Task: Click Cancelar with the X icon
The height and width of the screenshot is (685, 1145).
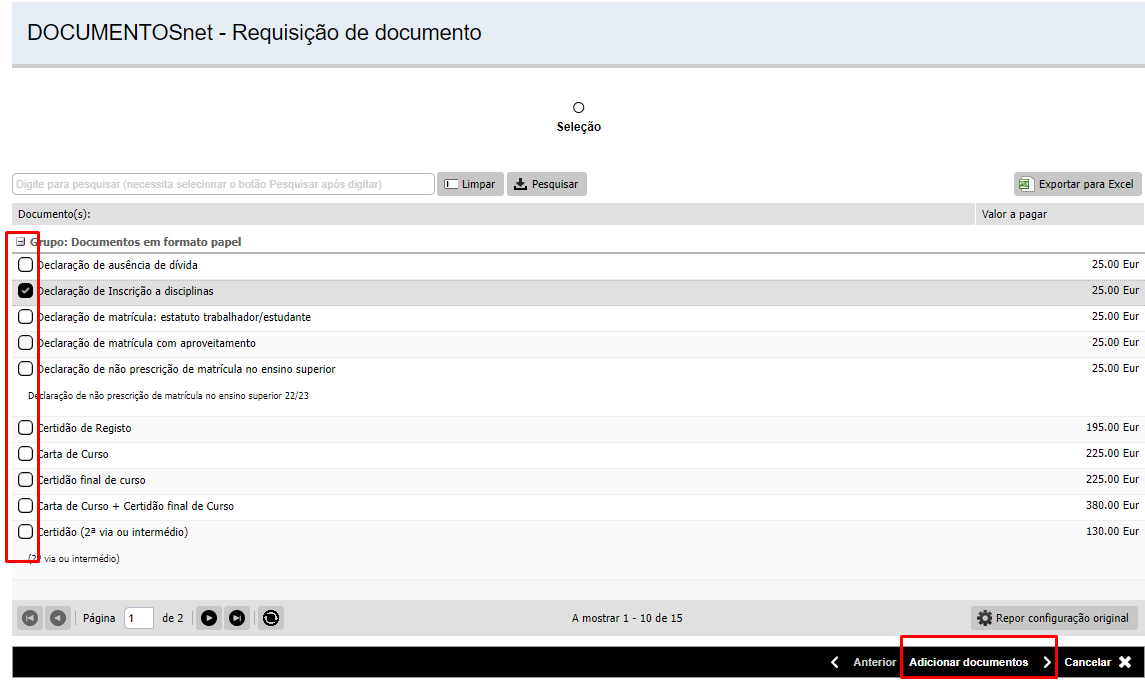Action: click(1097, 662)
